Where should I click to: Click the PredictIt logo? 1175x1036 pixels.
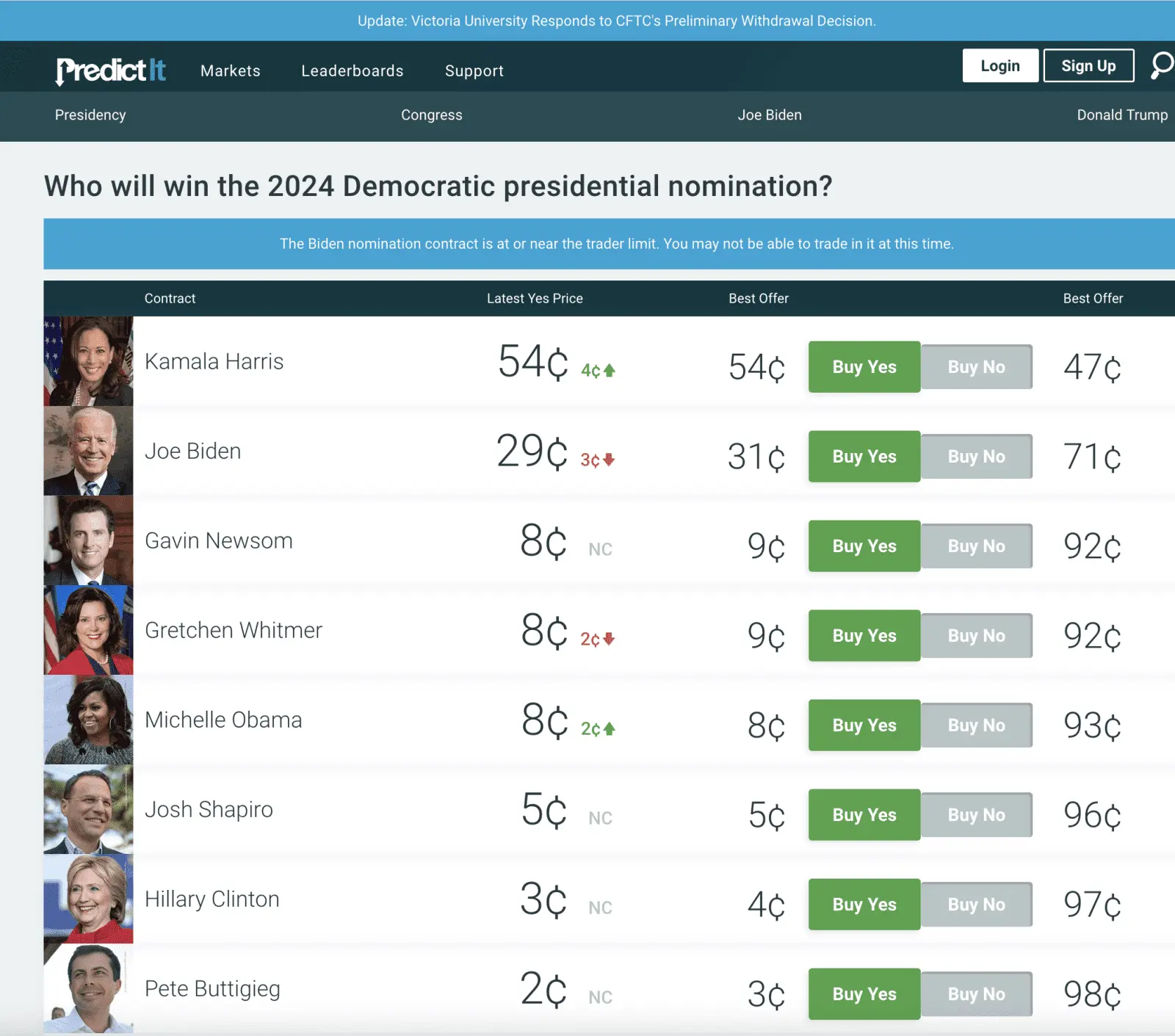click(x=111, y=70)
